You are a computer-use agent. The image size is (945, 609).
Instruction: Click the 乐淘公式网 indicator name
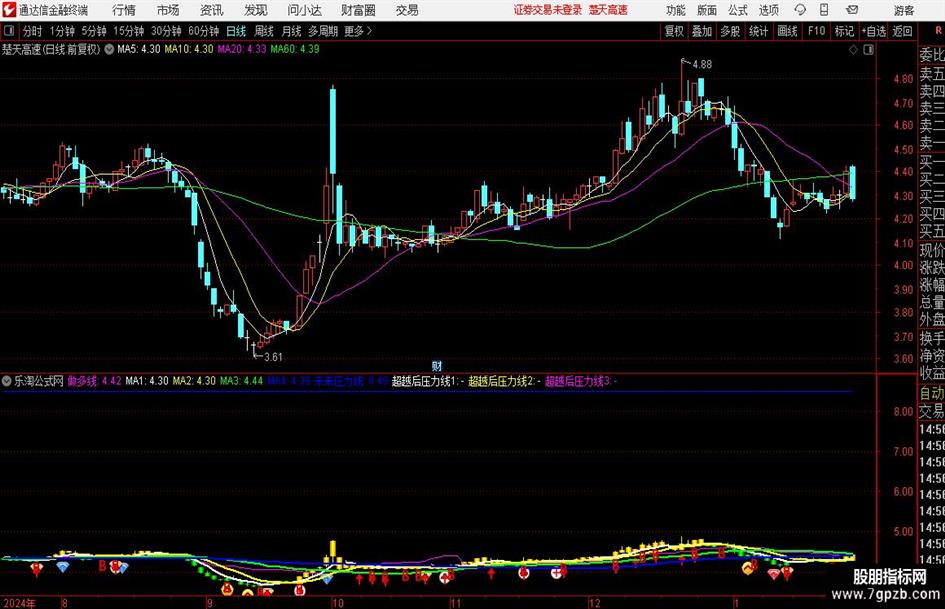click(x=39, y=381)
